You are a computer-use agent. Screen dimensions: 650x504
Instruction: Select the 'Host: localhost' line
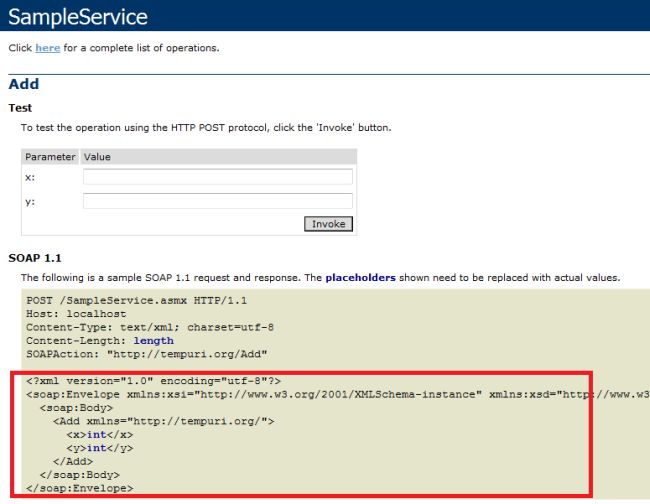tap(76, 314)
